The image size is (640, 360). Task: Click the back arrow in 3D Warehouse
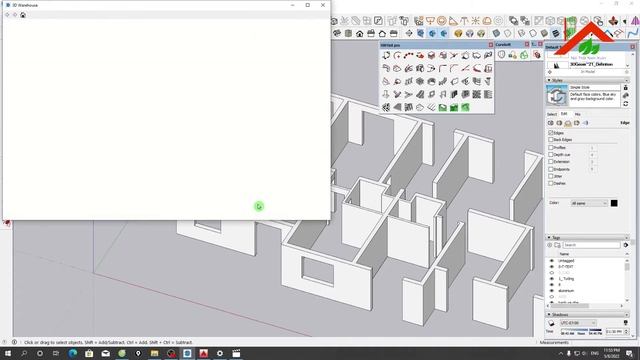pyautogui.click(x=7, y=15)
